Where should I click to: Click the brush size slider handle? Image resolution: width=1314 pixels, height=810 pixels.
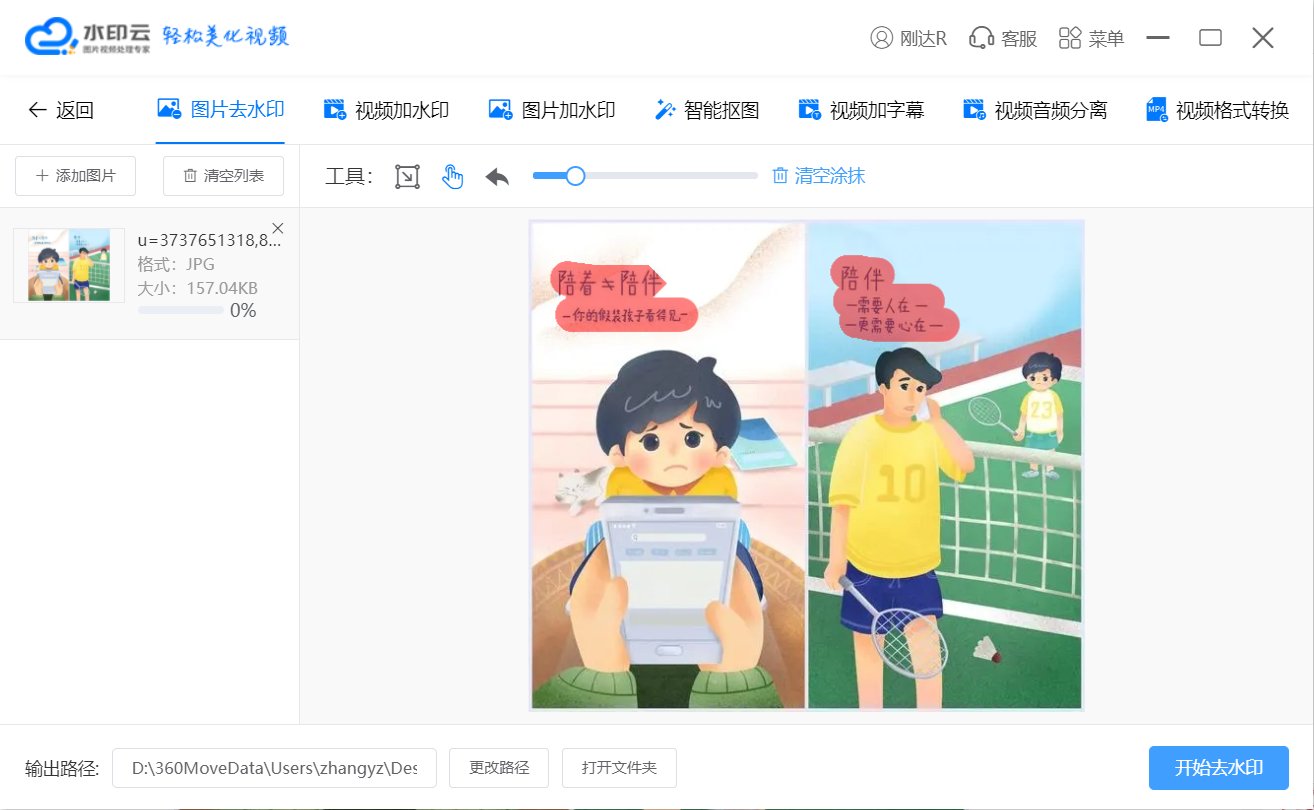click(x=575, y=176)
